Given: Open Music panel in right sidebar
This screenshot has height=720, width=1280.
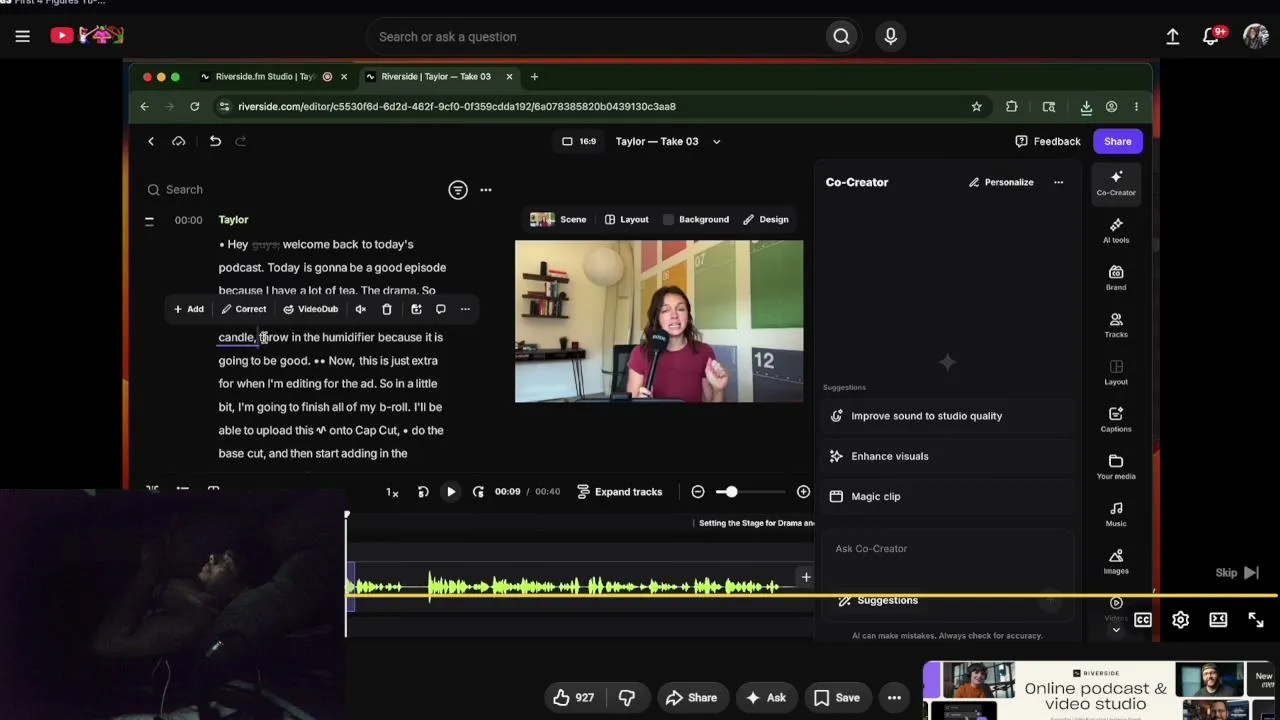Looking at the screenshot, I should pos(1116,514).
